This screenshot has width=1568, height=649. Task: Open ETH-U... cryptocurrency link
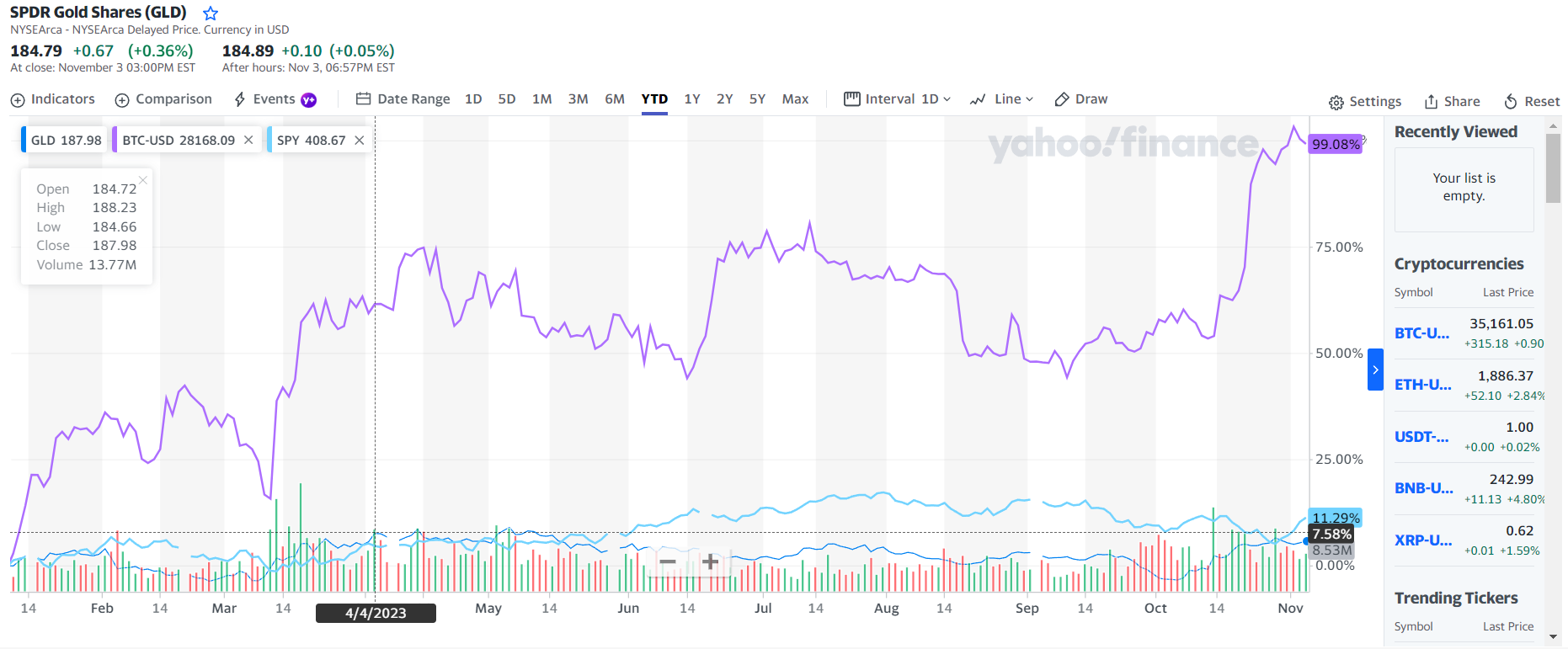[x=1422, y=385]
